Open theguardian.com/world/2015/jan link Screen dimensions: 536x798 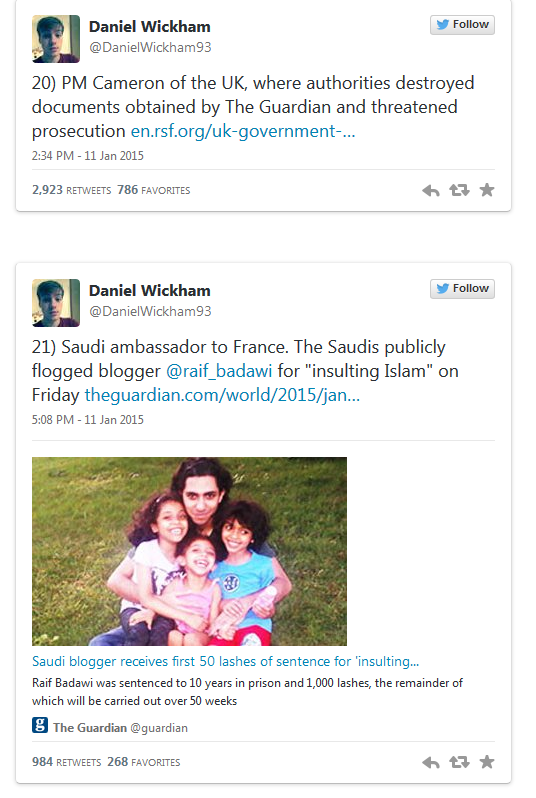coord(222,395)
